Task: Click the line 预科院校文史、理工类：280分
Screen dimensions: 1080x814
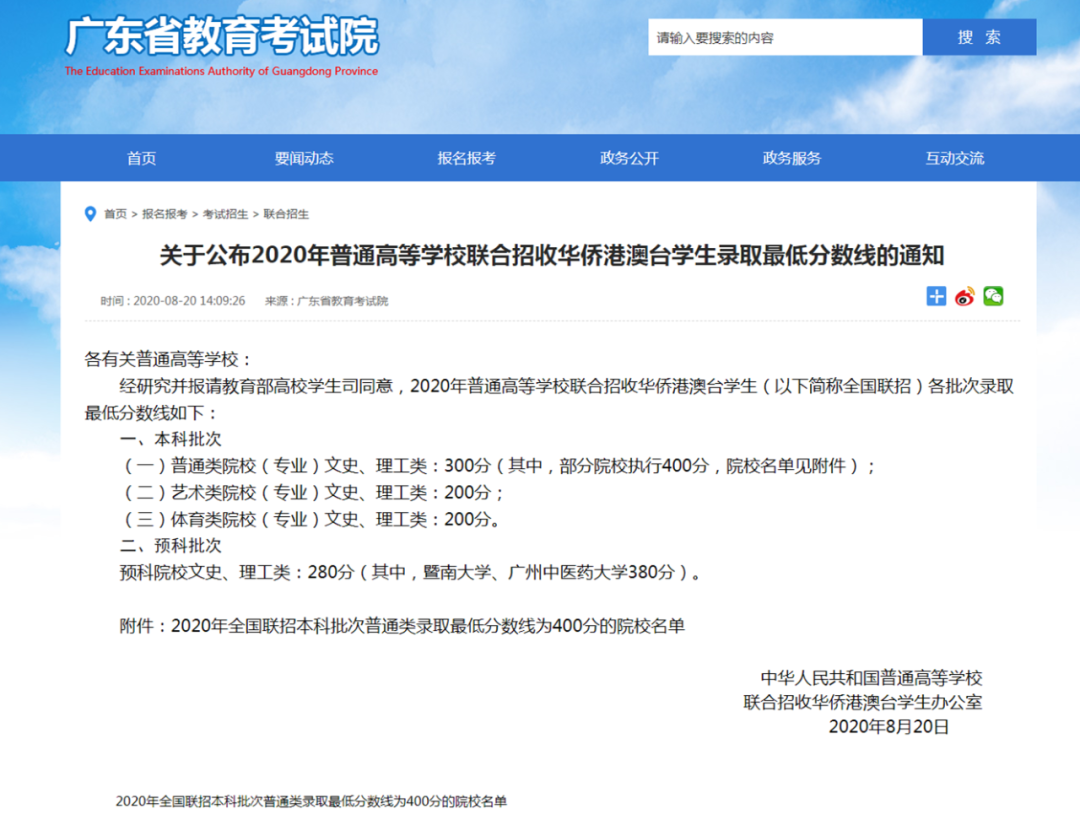Action: pyautogui.click(x=412, y=572)
